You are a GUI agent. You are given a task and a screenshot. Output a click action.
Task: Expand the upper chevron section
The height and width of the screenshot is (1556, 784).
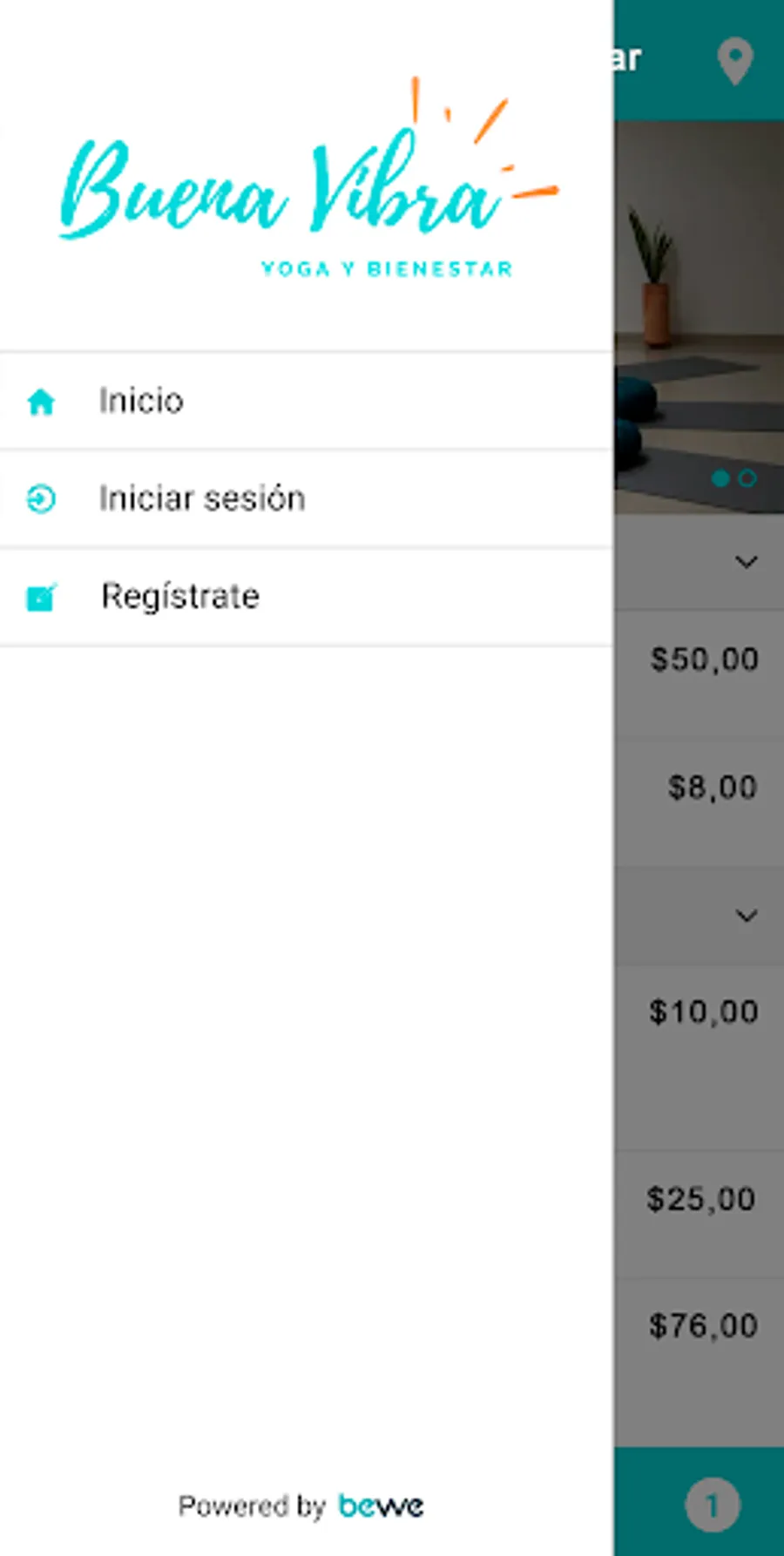746,562
